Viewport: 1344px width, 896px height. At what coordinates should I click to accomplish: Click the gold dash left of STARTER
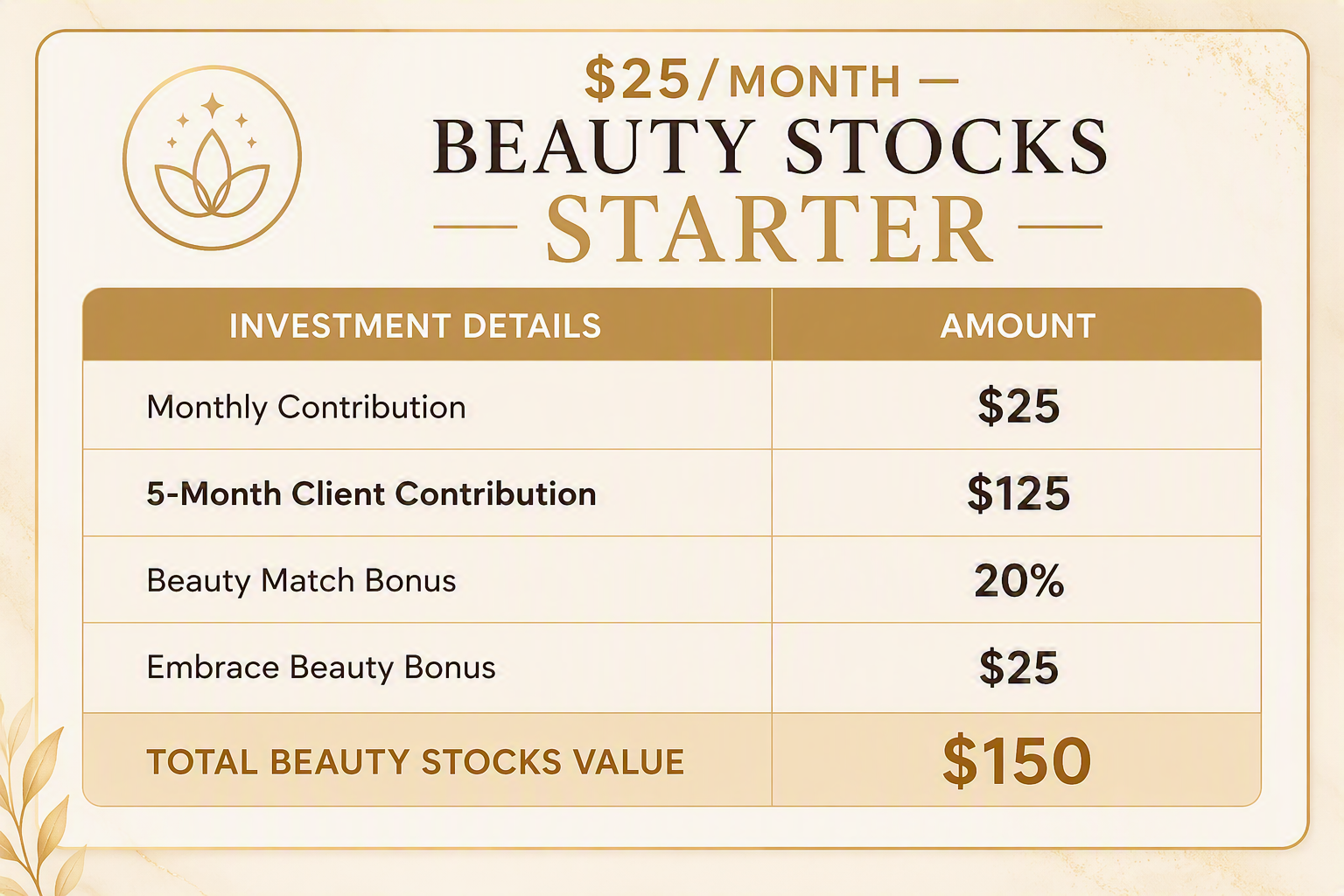click(476, 227)
